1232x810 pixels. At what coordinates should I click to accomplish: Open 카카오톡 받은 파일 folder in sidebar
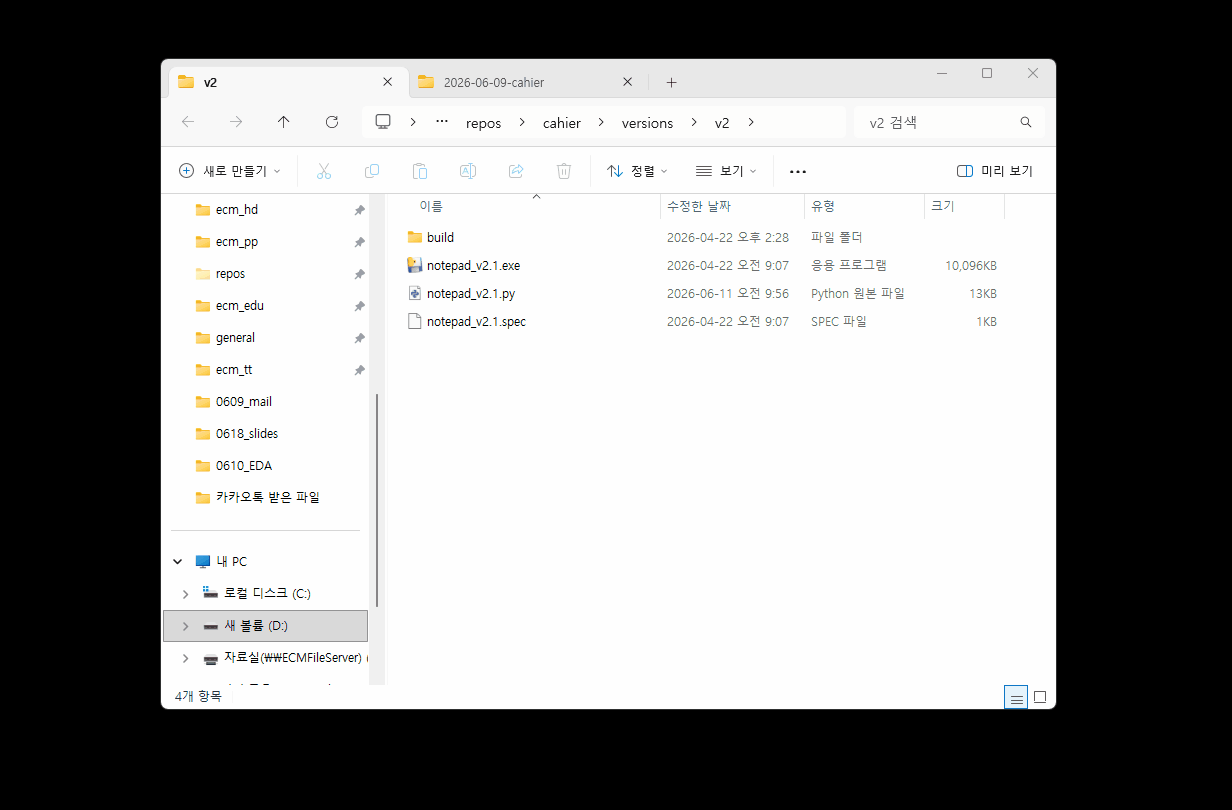pyautogui.click(x=268, y=498)
